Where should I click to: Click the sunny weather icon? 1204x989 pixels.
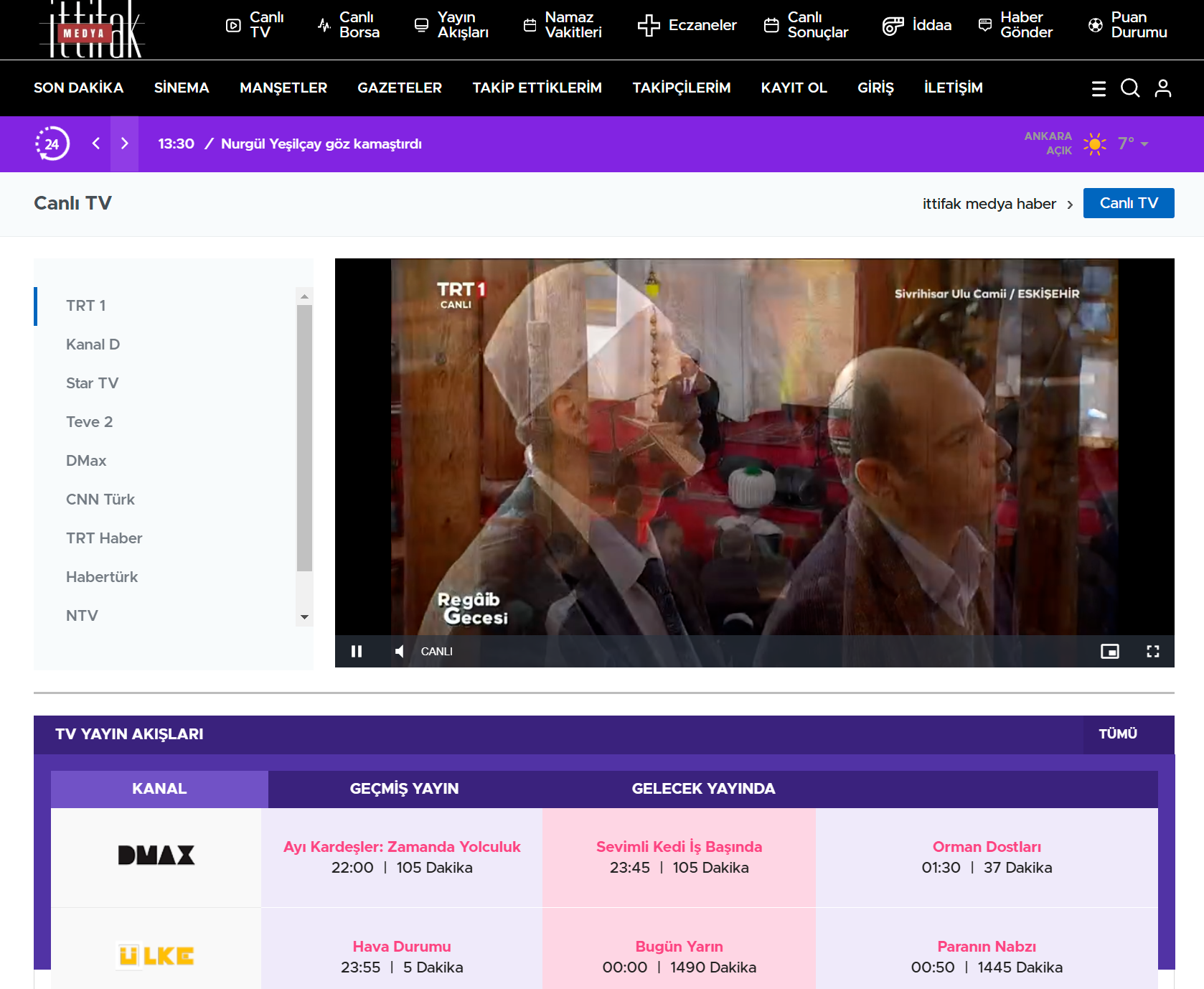(x=1095, y=144)
